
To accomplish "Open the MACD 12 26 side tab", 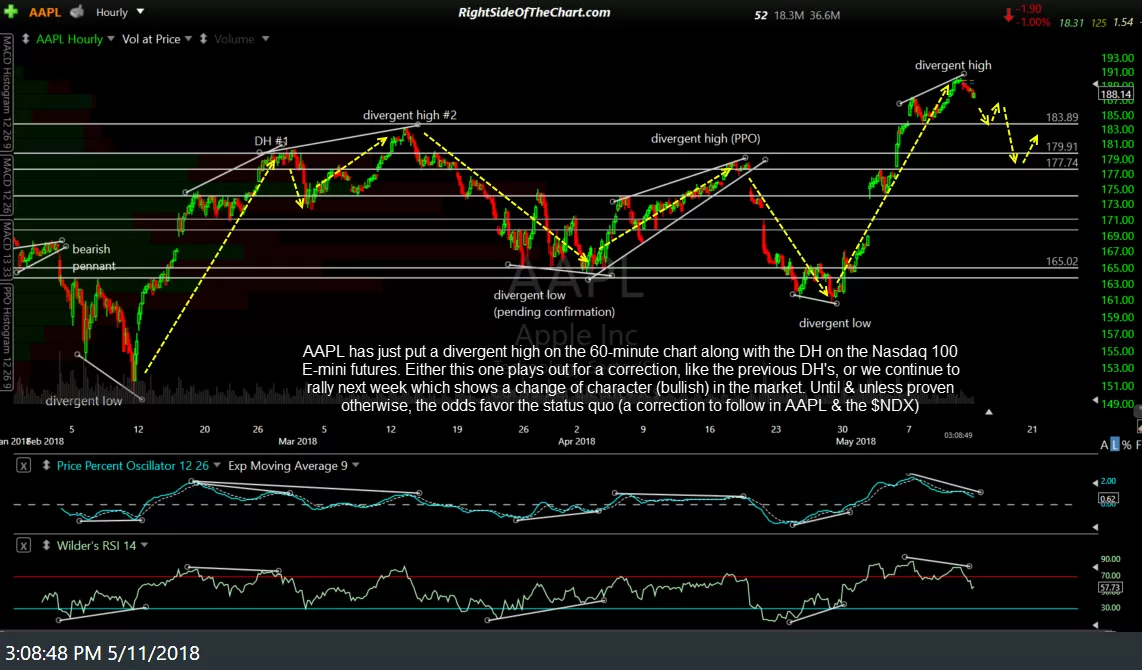I will coord(6,185).
